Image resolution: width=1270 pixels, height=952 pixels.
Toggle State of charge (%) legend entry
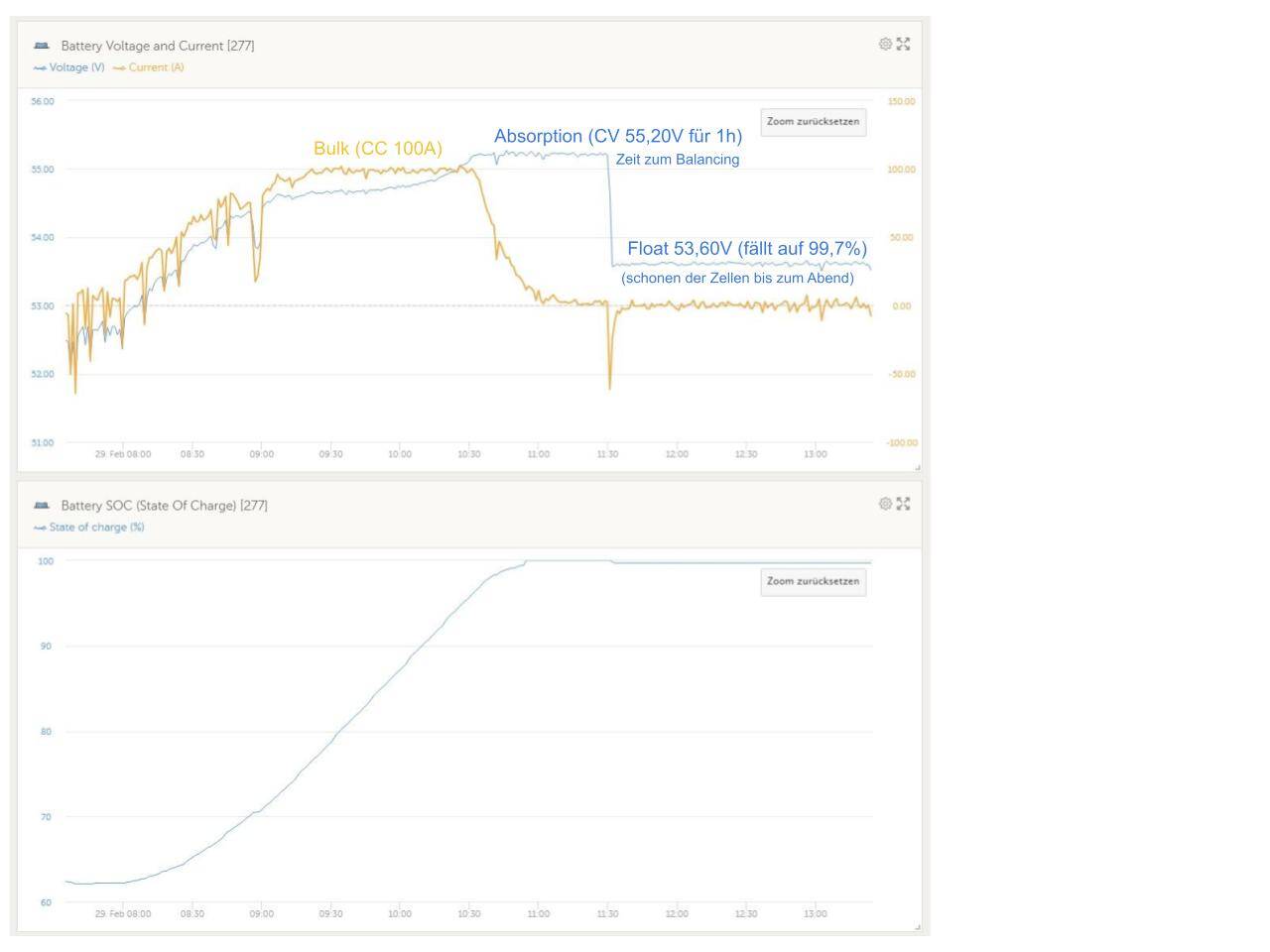(x=89, y=527)
